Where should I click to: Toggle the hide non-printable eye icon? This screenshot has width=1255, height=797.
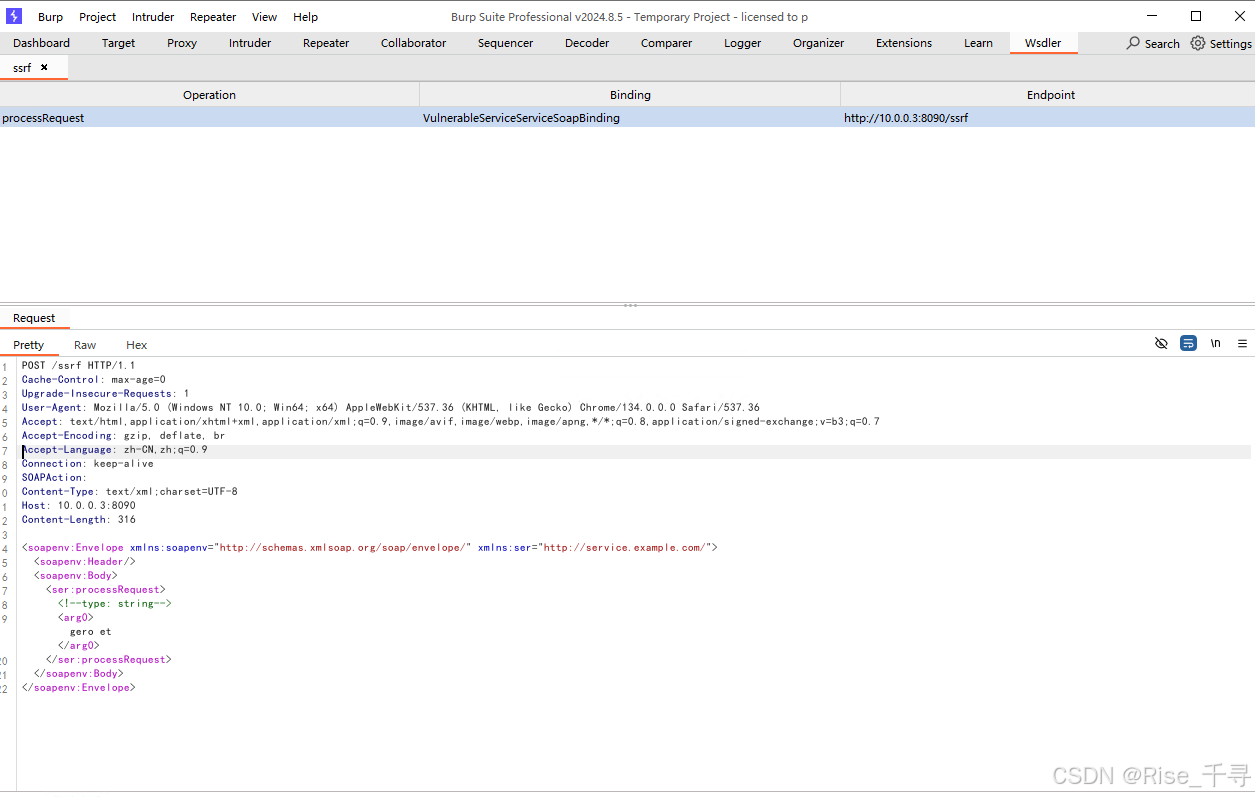click(1161, 343)
